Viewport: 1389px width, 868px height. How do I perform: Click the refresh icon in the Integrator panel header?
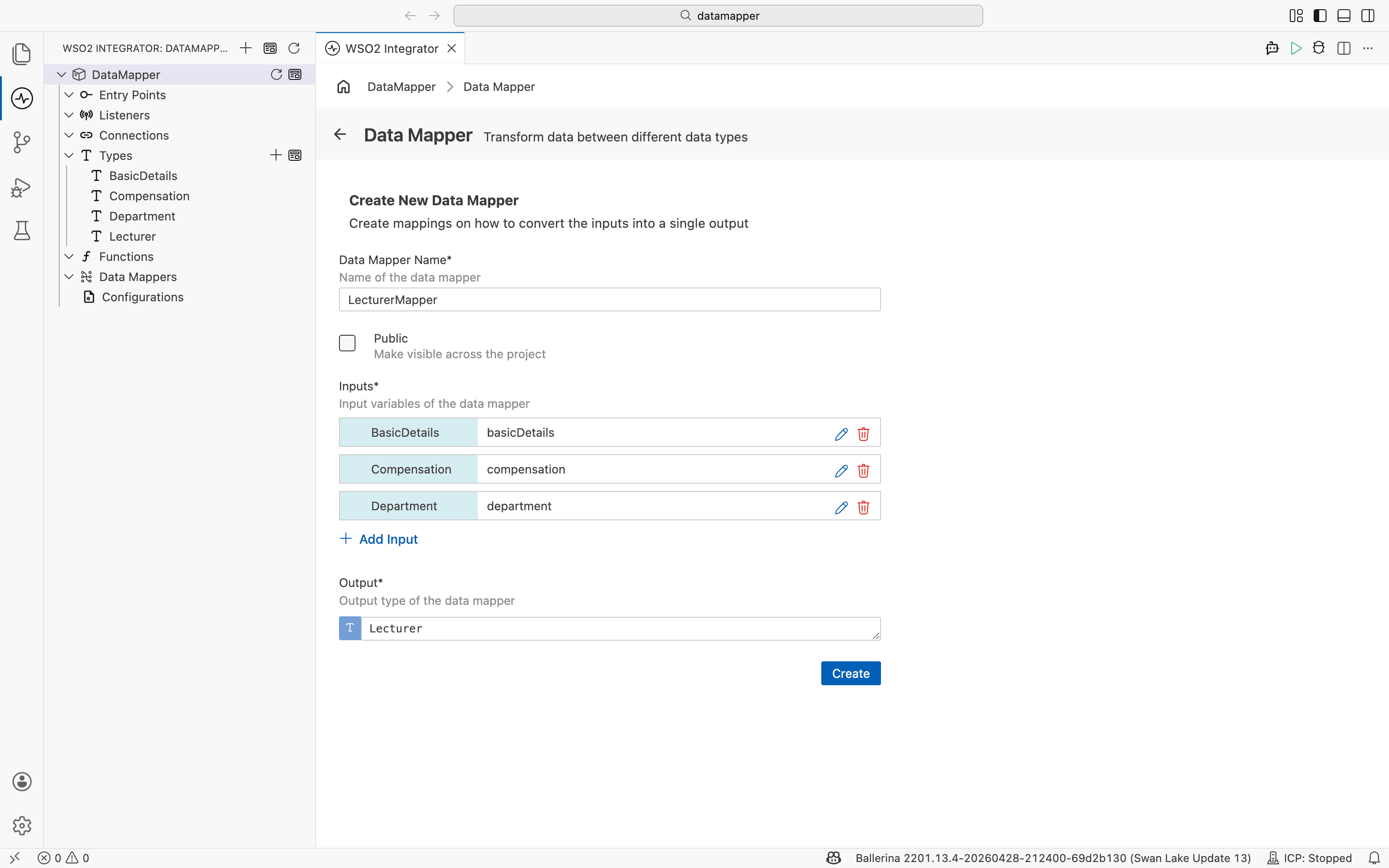[294, 48]
